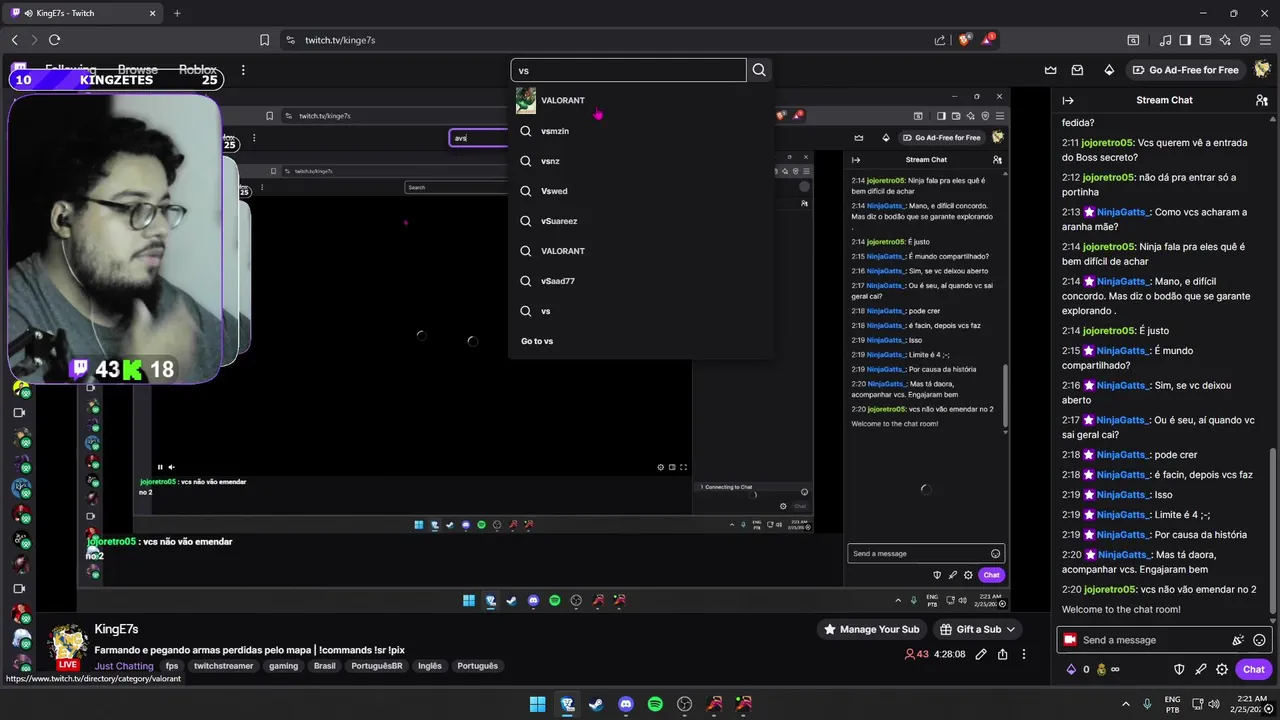The width and height of the screenshot is (1280, 720).
Task: Open the three-dot menu in Twitch top navigation
Action: (243, 70)
